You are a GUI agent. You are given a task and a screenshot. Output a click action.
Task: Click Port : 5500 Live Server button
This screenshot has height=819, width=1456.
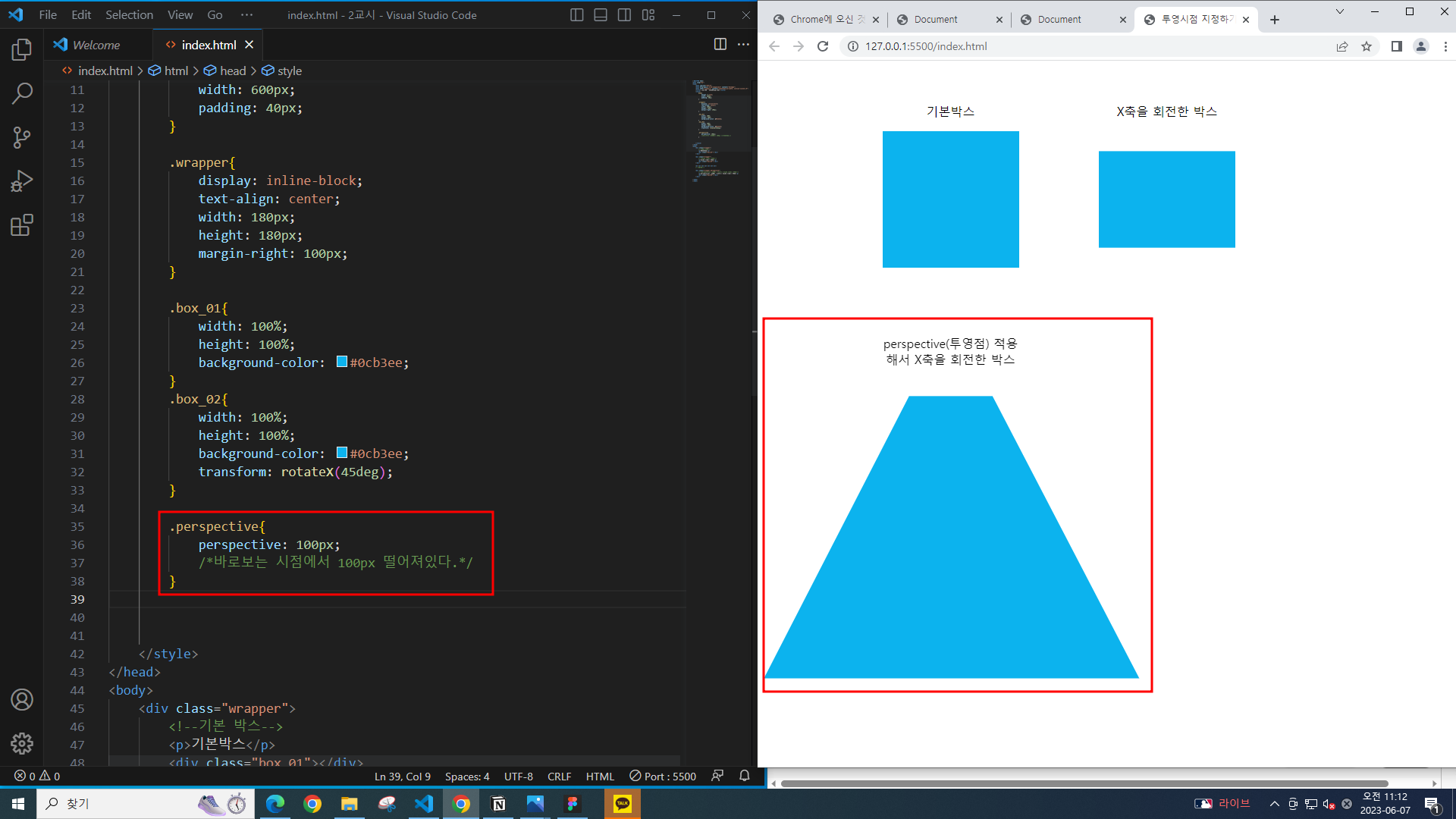point(663,776)
